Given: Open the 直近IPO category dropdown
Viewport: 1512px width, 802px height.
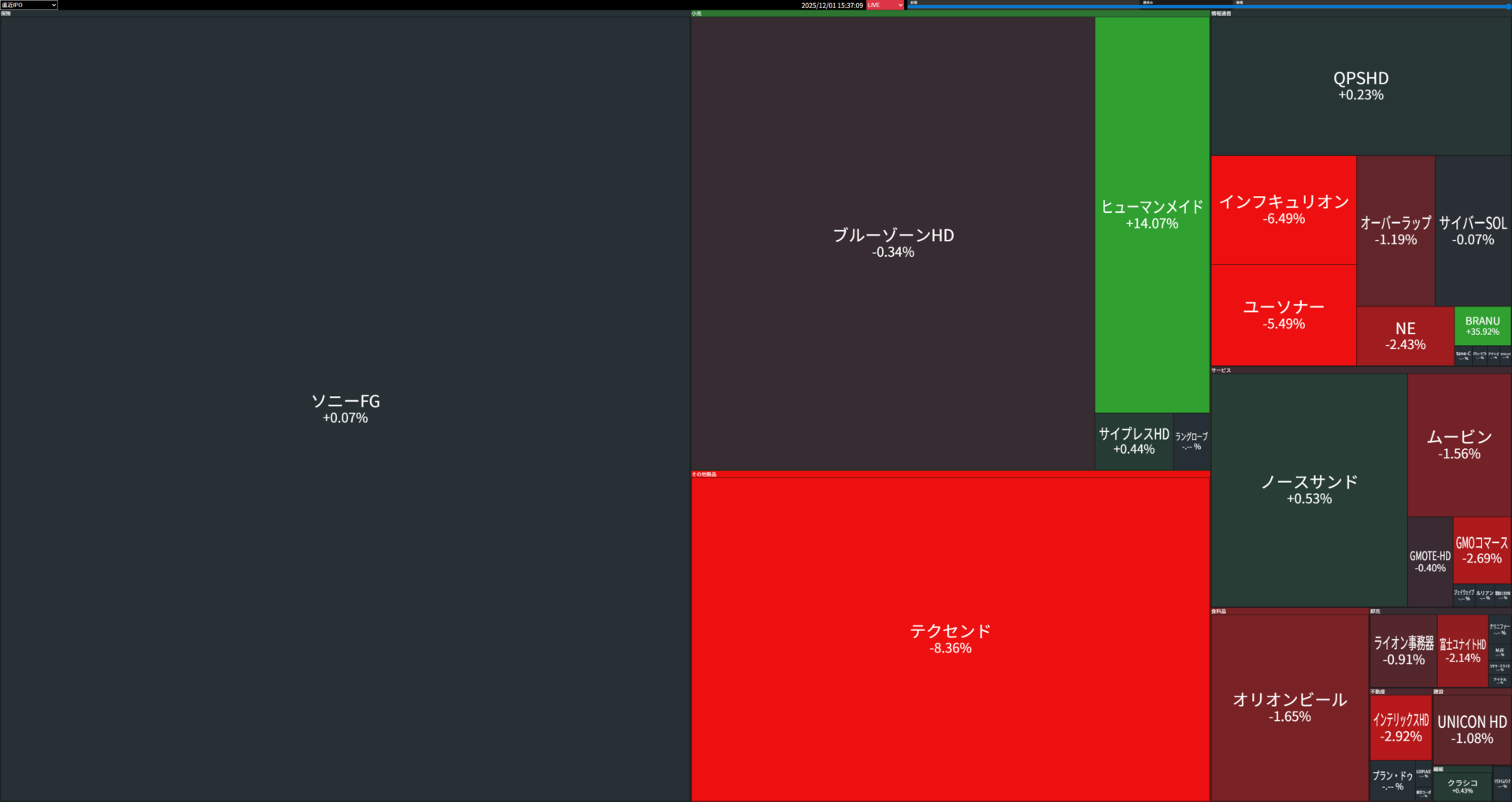Looking at the screenshot, I should (x=29, y=5).
